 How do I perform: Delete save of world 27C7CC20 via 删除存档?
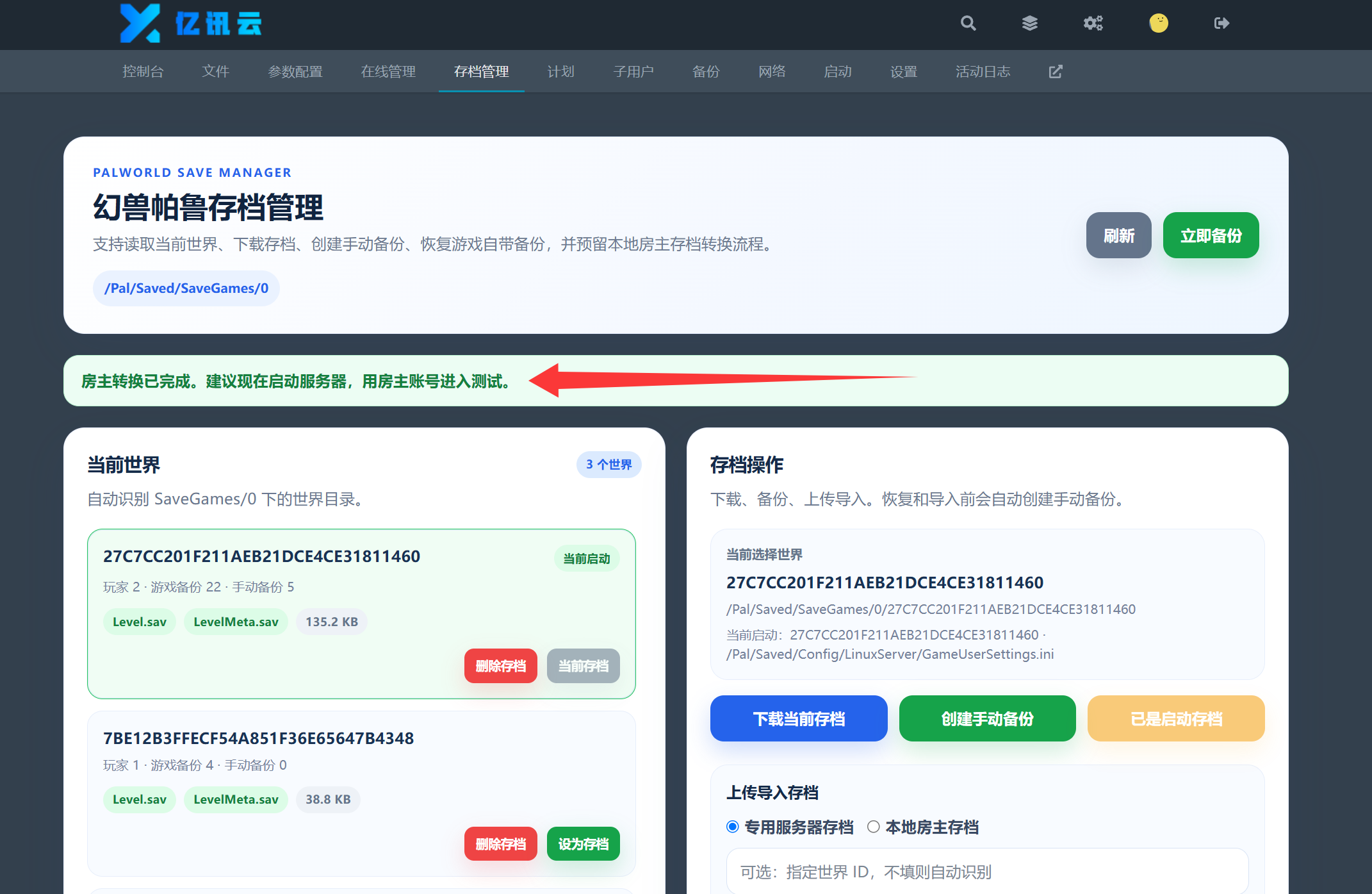[x=501, y=666]
